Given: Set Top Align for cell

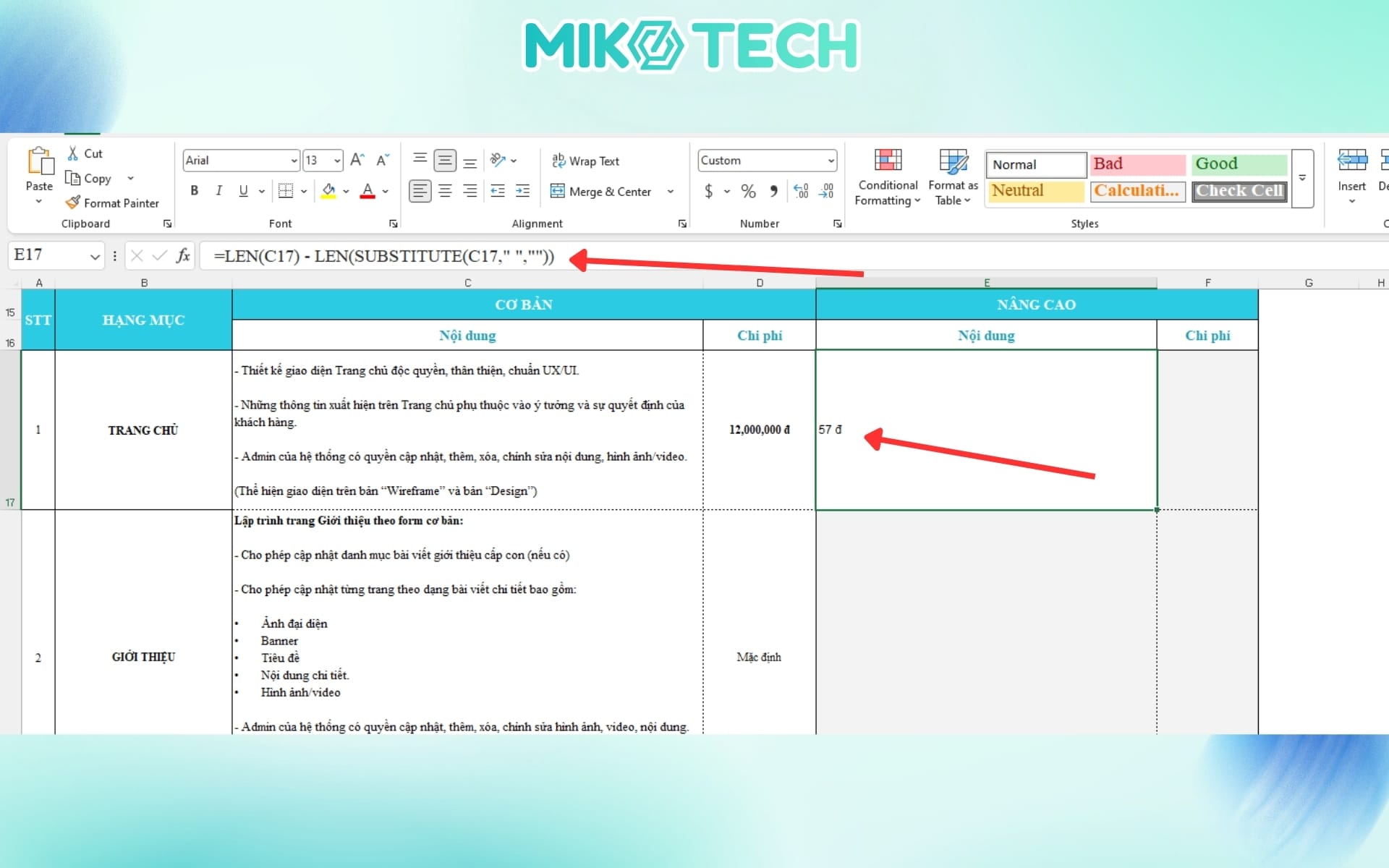Looking at the screenshot, I should pos(420,160).
